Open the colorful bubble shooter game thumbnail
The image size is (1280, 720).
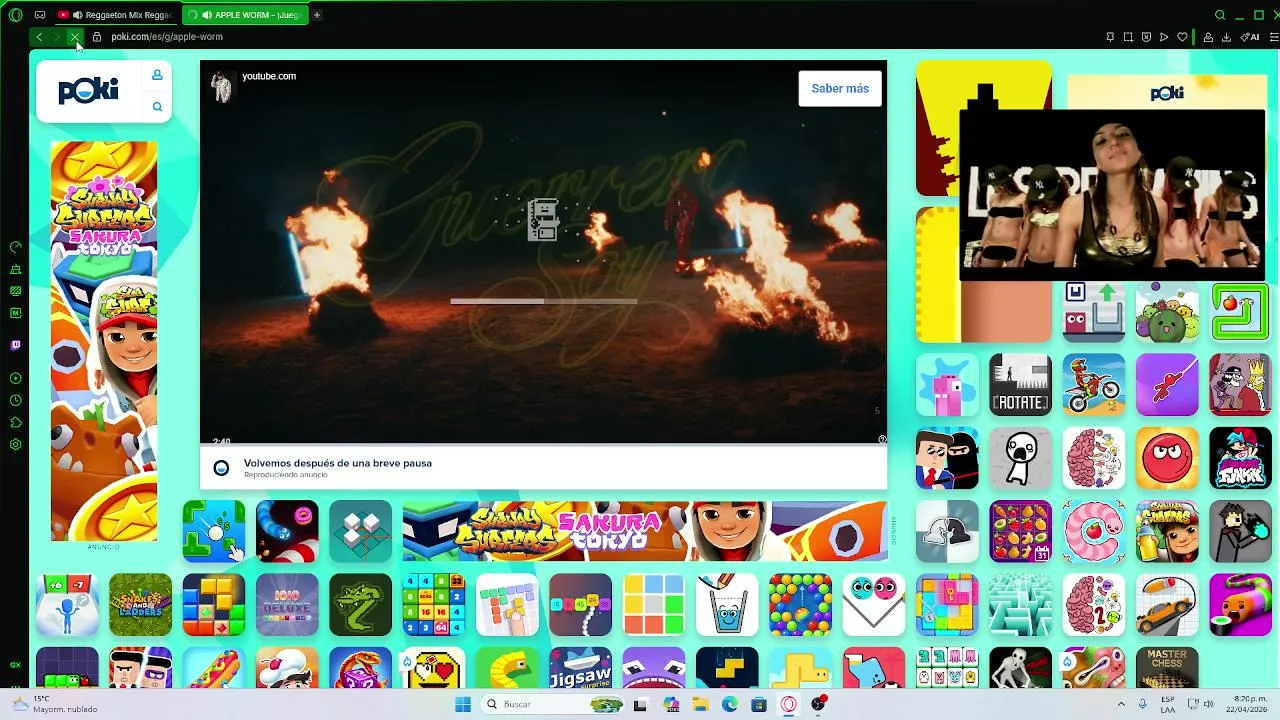click(800, 604)
